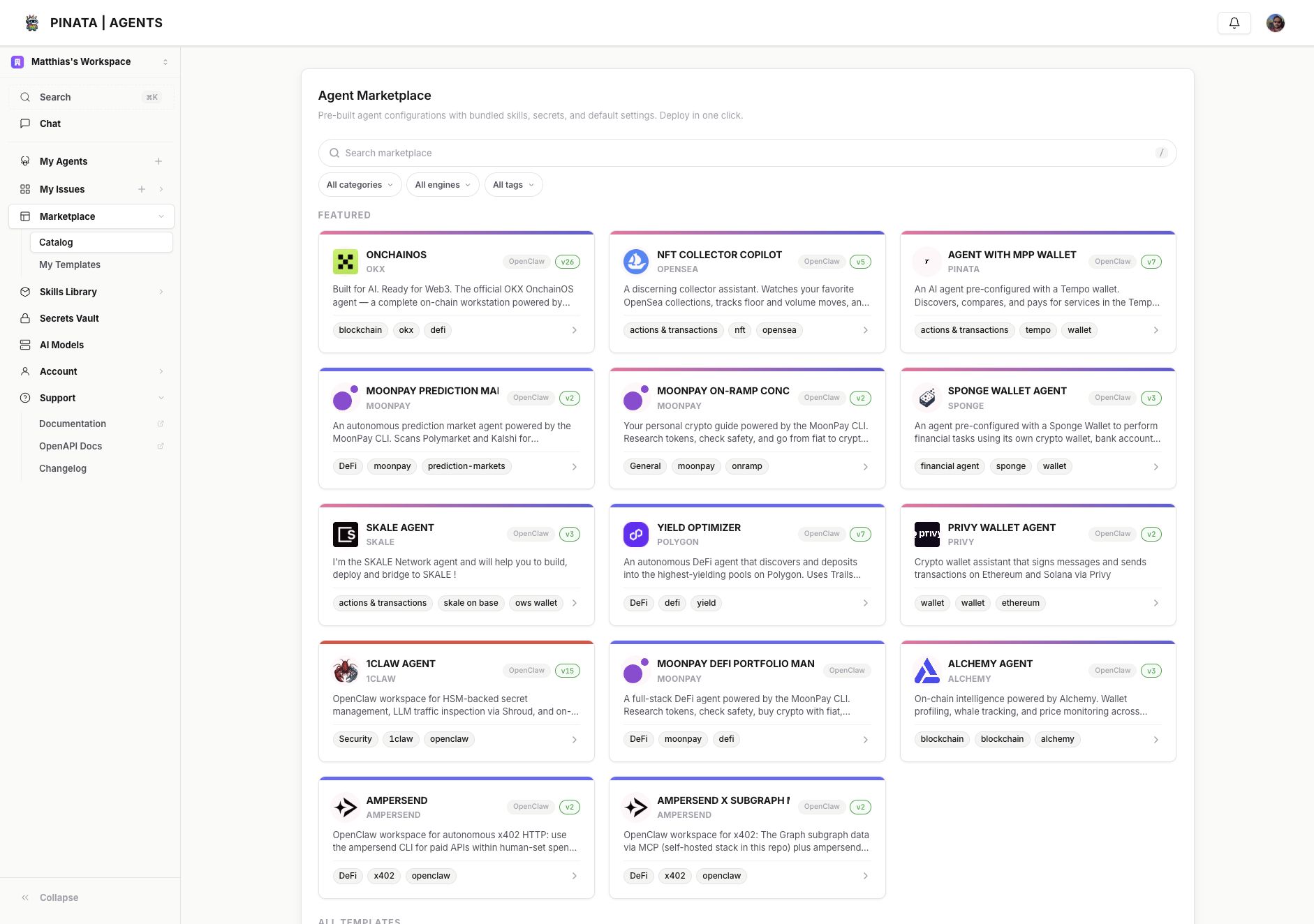This screenshot has width=1314, height=924.
Task: Click the v26 version badge on OnchainOS
Action: (x=568, y=262)
